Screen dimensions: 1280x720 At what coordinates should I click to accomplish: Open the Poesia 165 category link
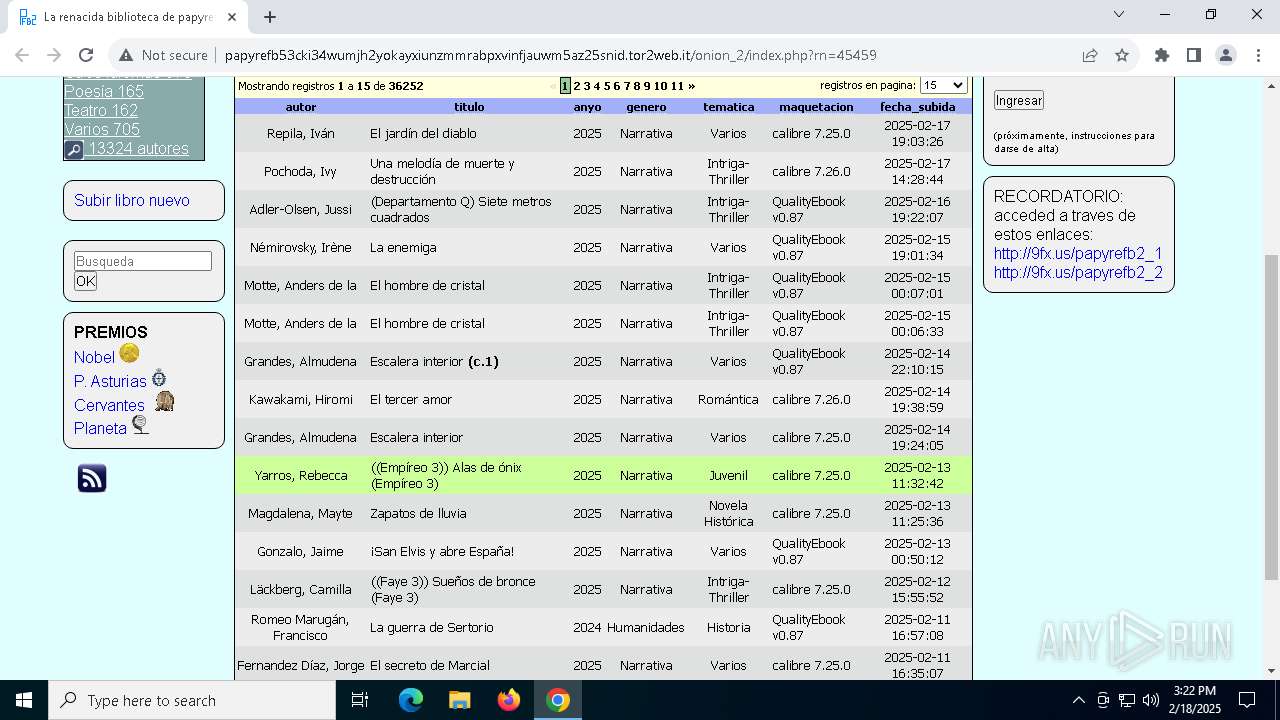tap(104, 91)
